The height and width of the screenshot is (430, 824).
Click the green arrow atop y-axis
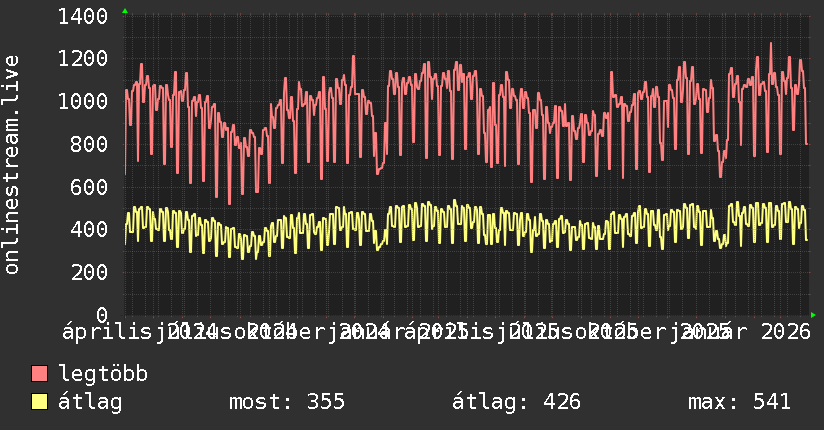(x=125, y=11)
